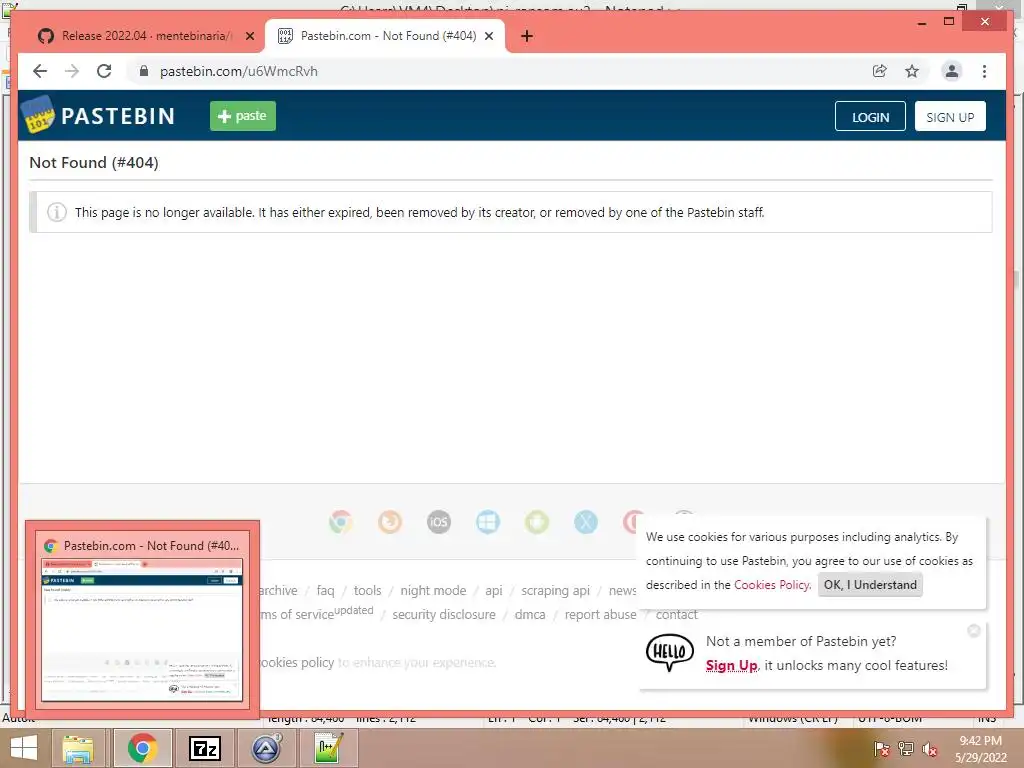Open File Explorer from the taskbar
Screen dimensions: 1024x768
click(x=78, y=748)
